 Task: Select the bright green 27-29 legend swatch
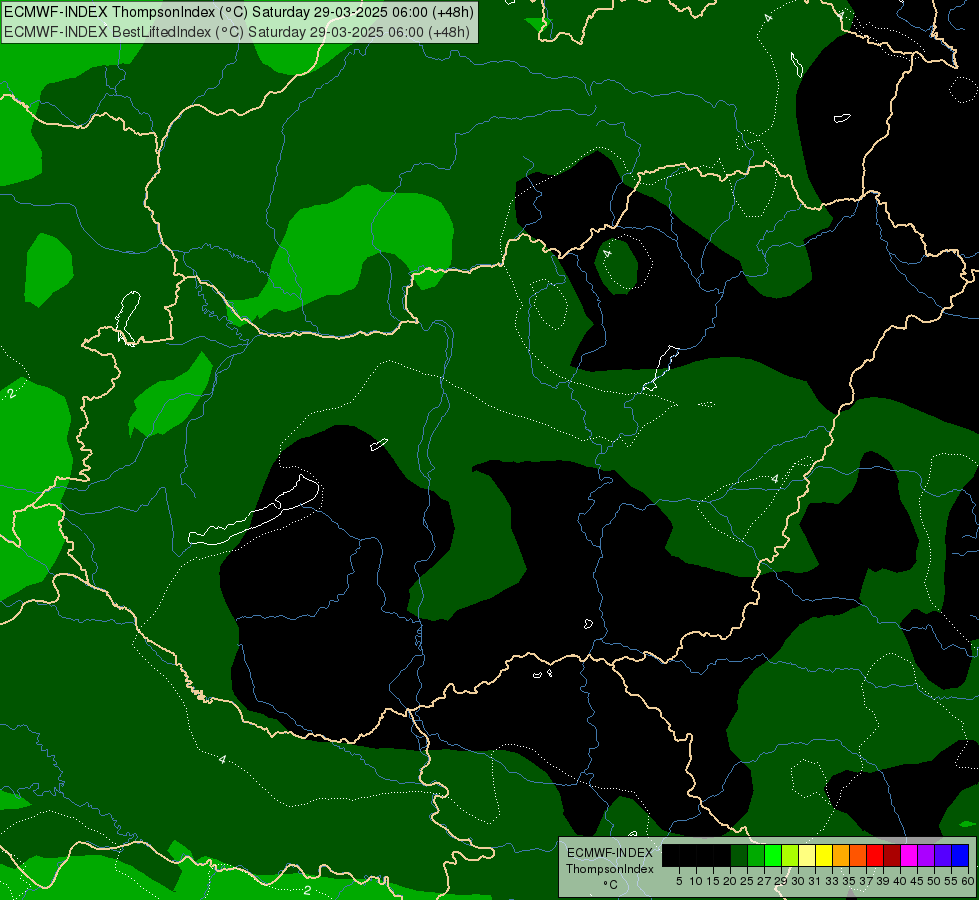pos(773,855)
